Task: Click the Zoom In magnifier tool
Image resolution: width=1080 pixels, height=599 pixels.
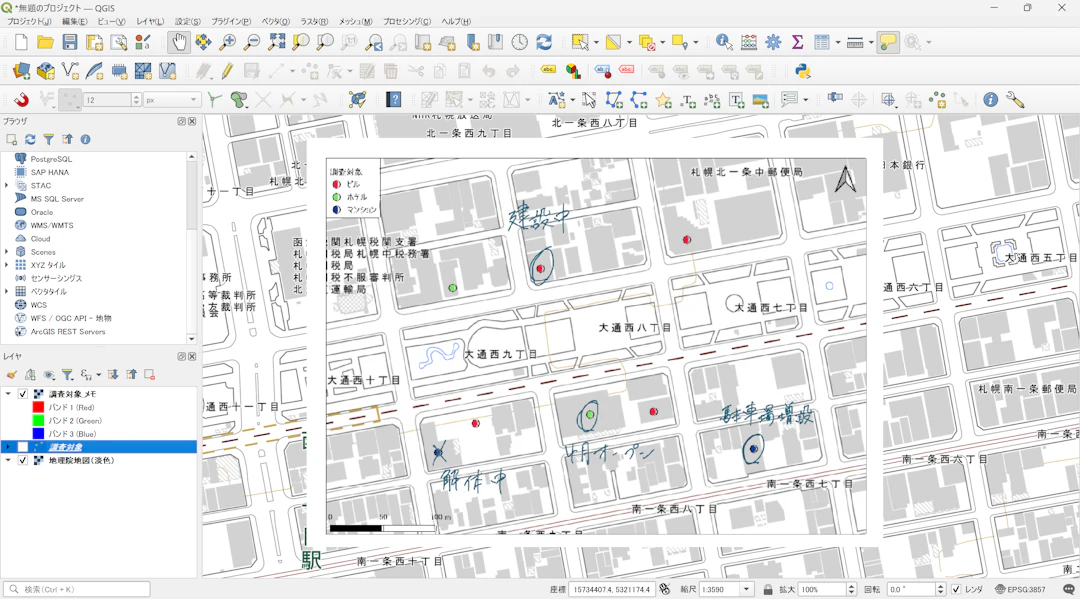Action: coord(227,42)
